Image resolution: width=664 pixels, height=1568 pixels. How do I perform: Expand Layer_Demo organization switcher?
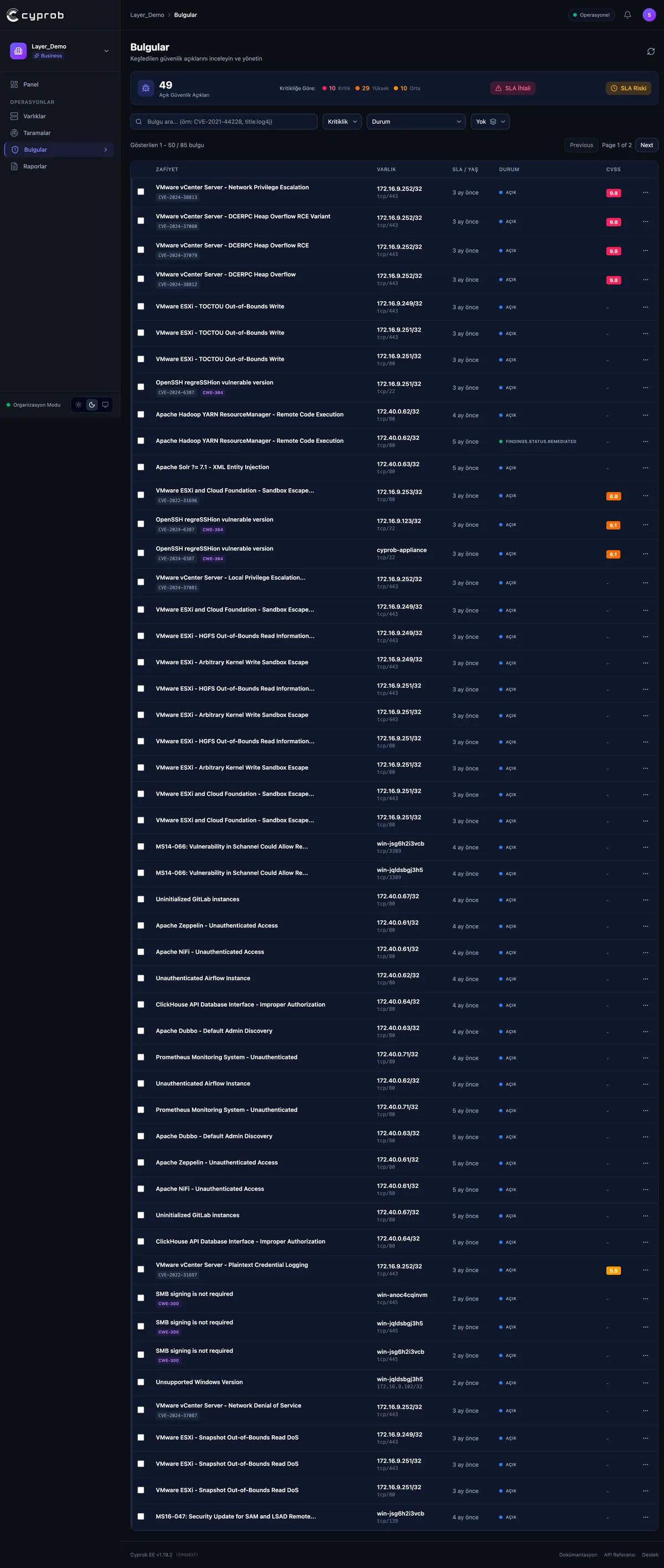tap(106, 51)
